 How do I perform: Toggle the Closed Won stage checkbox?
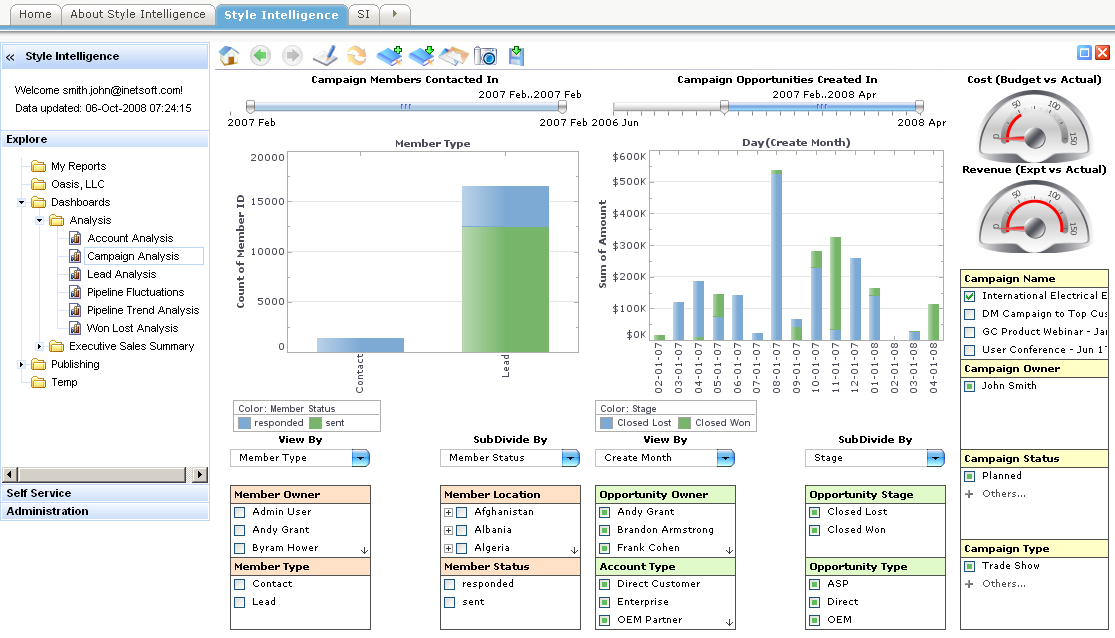click(x=815, y=530)
